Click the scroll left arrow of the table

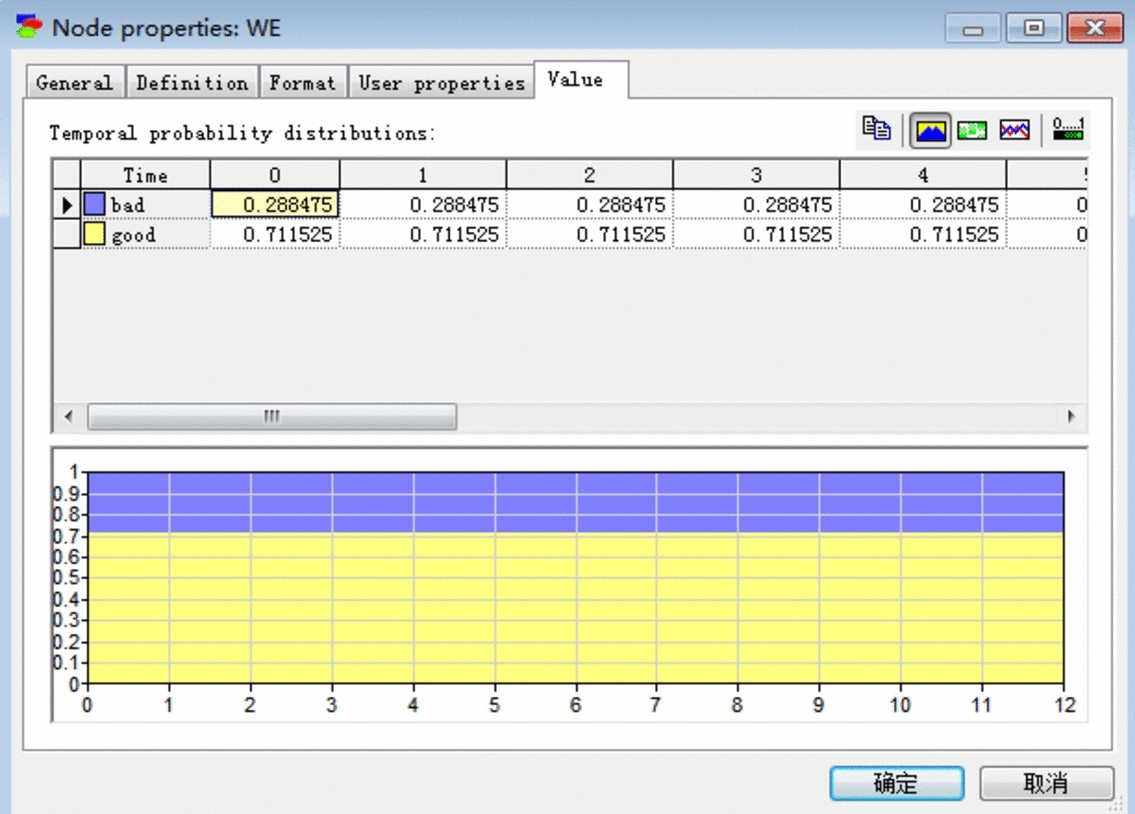tap(68, 417)
